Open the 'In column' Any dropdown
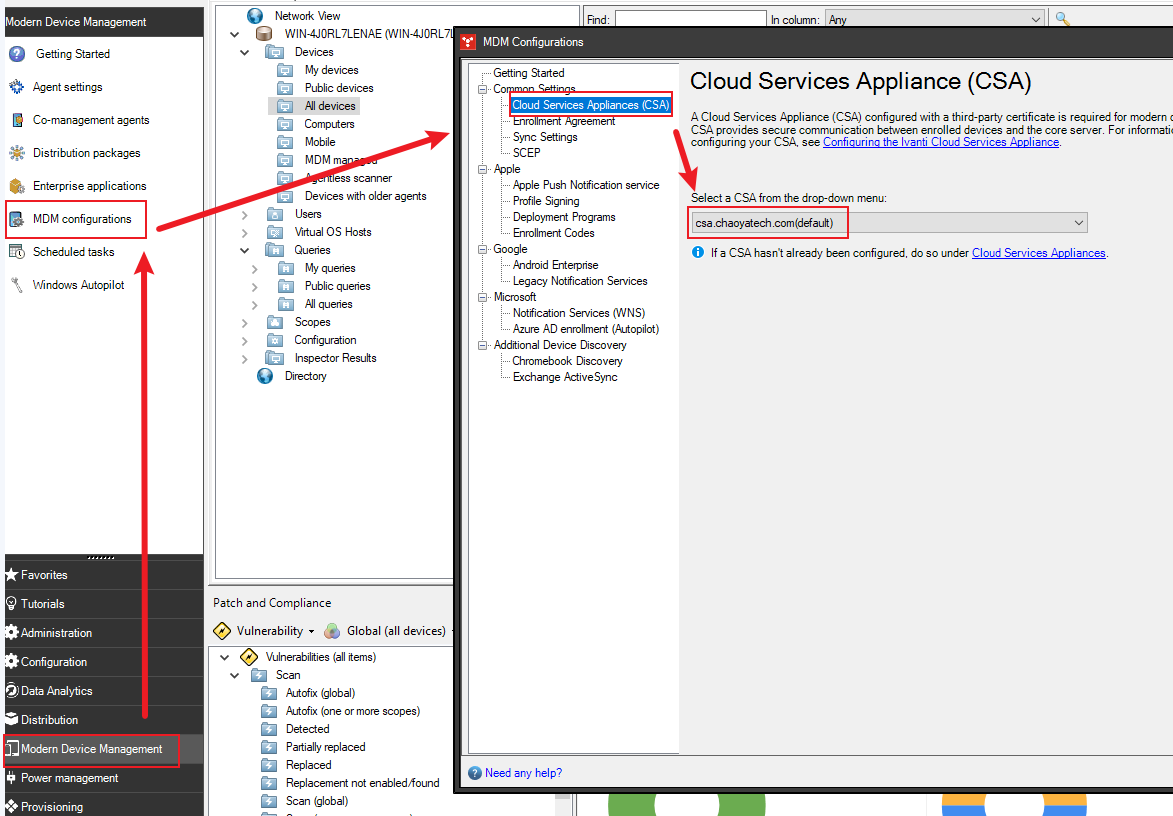This screenshot has width=1173, height=816. point(933,19)
